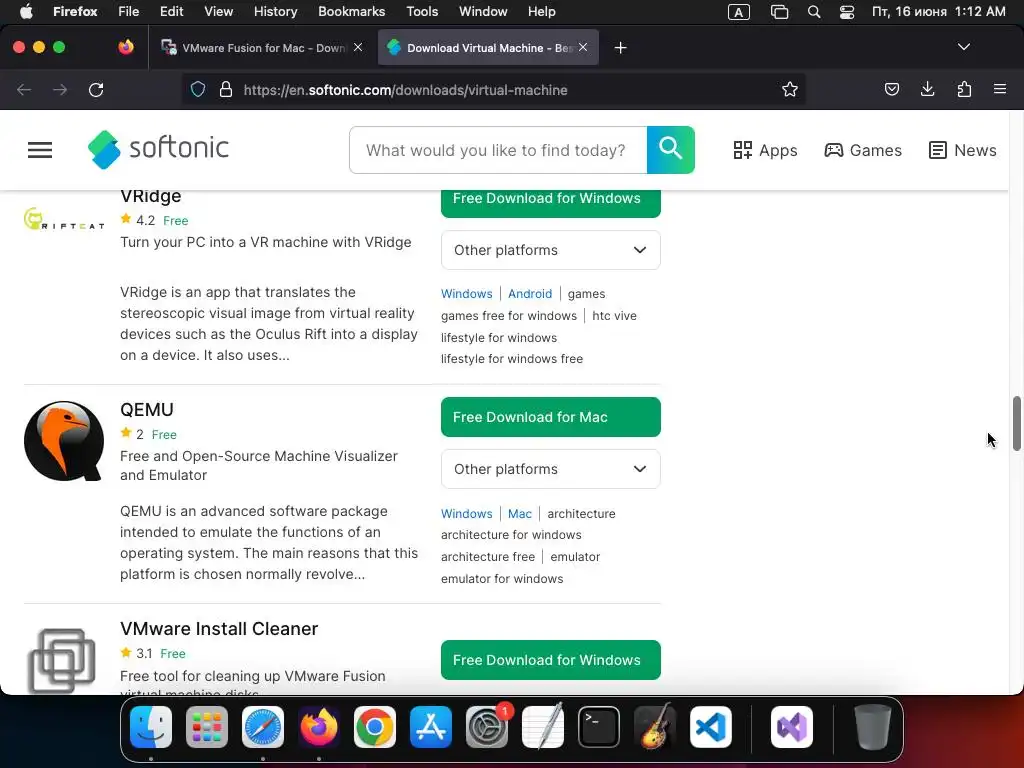The image size is (1024, 768).
Task: Open the Firefox application menu
Action: tap(1000, 89)
